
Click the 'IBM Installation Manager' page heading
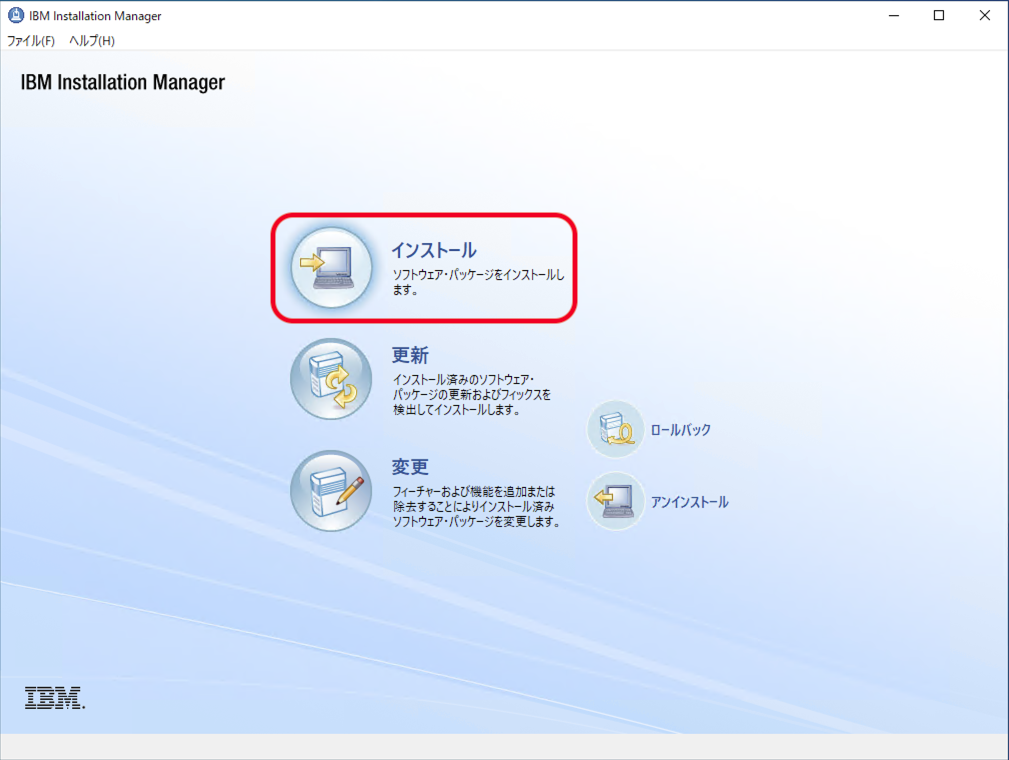coord(123,82)
